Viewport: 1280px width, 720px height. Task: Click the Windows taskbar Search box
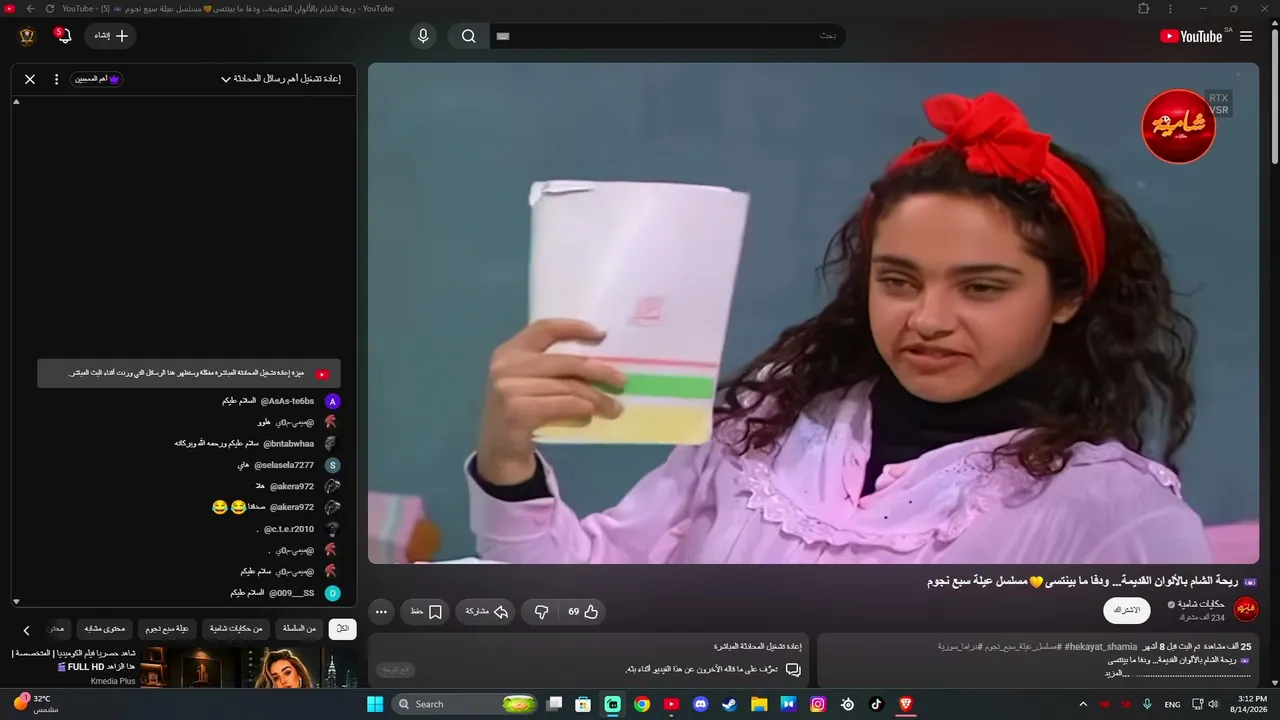465,704
